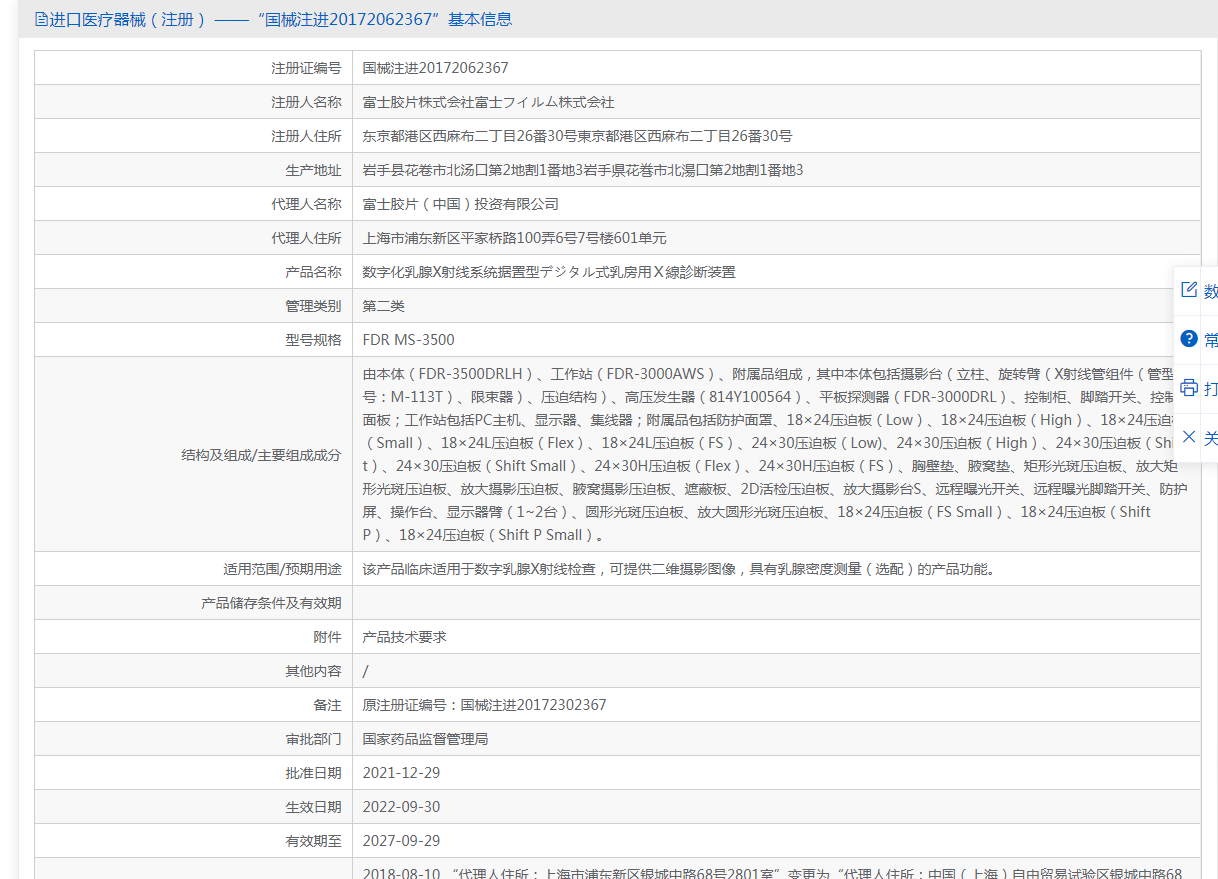Screen dimensions: 1218x879
Task: Select the 代理人住所 Shanghai address value
Action: point(514,238)
